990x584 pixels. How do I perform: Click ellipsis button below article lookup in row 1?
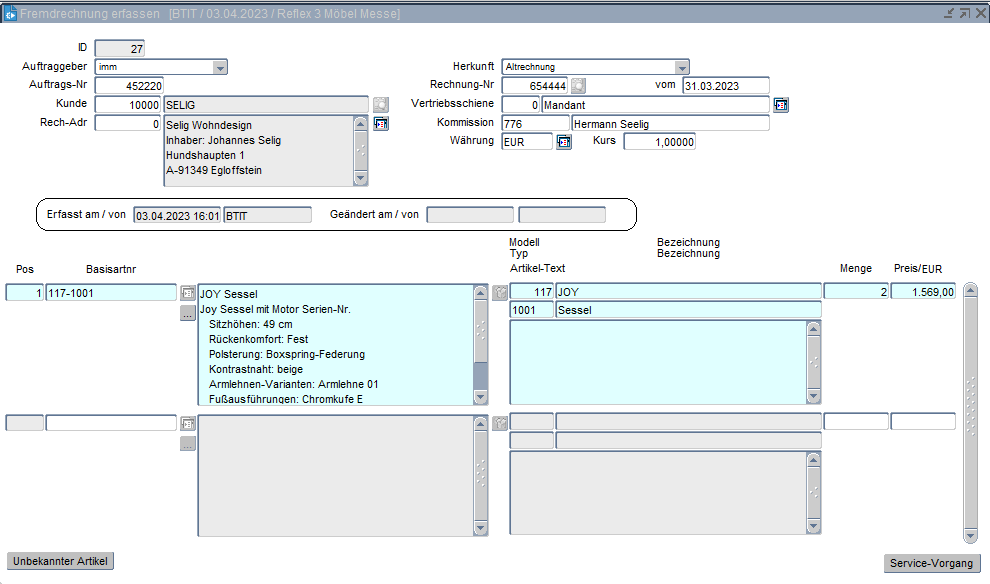pos(188,313)
